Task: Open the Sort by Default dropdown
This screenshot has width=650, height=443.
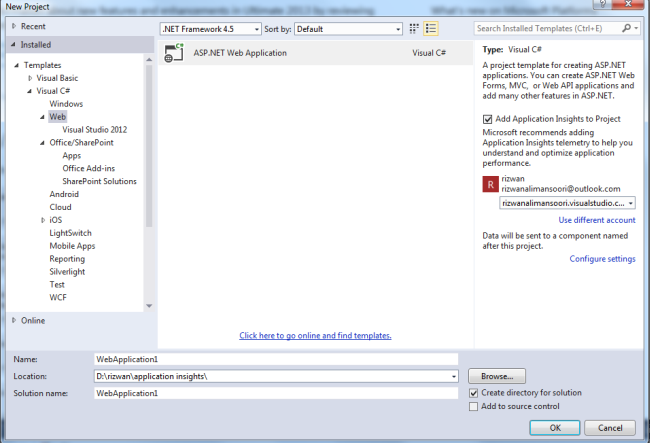Action: [x=348, y=29]
